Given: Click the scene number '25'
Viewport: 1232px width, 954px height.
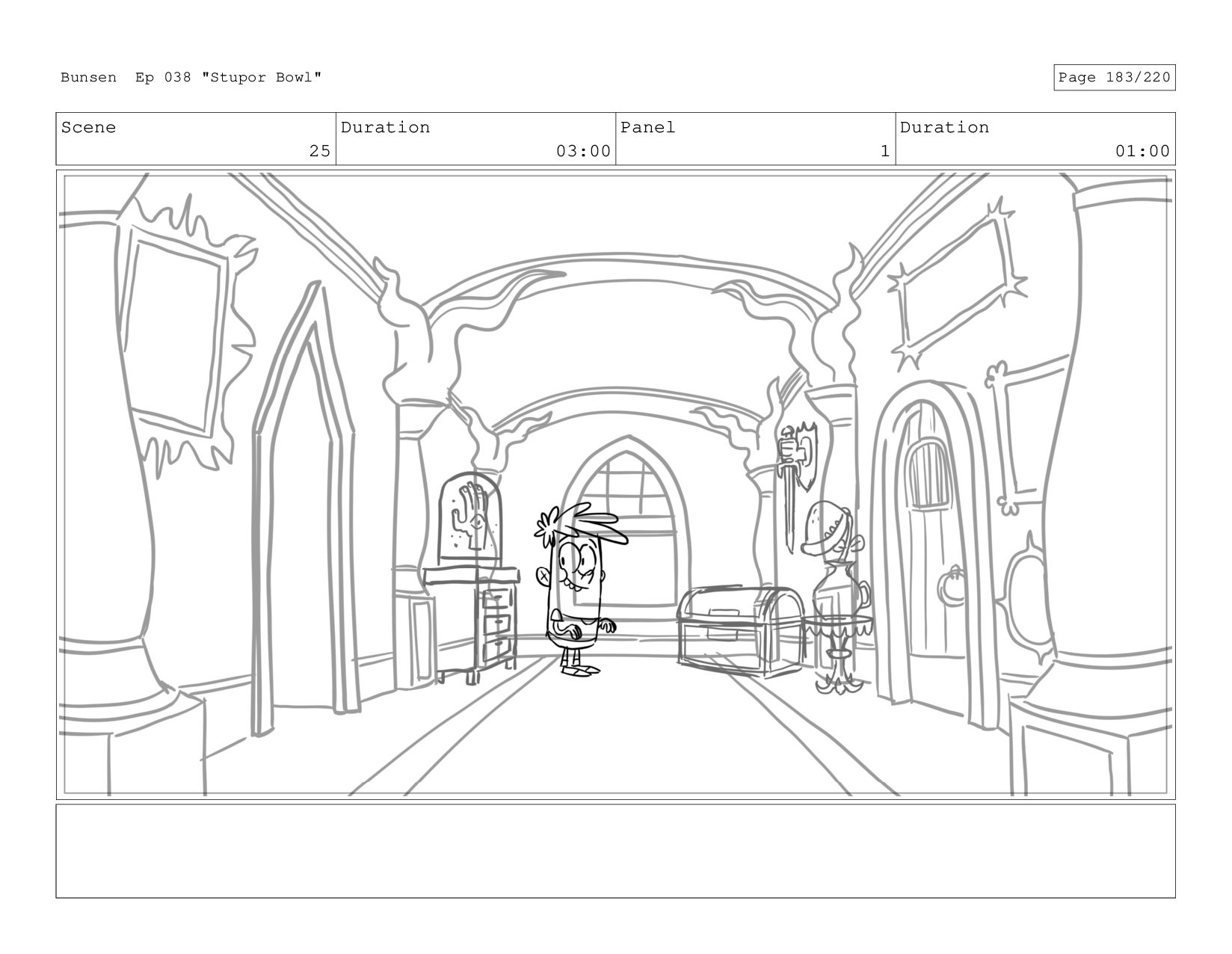Looking at the screenshot, I should 320,151.
